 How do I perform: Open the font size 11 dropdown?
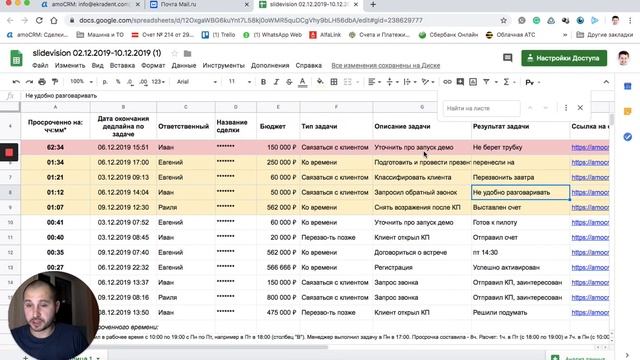240,82
